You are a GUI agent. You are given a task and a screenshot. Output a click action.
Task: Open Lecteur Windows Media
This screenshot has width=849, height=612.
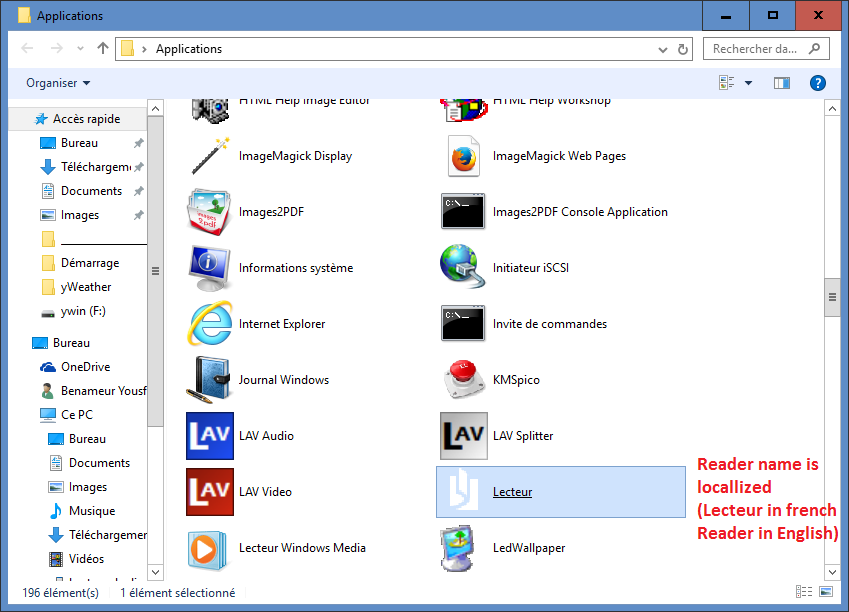click(x=300, y=547)
